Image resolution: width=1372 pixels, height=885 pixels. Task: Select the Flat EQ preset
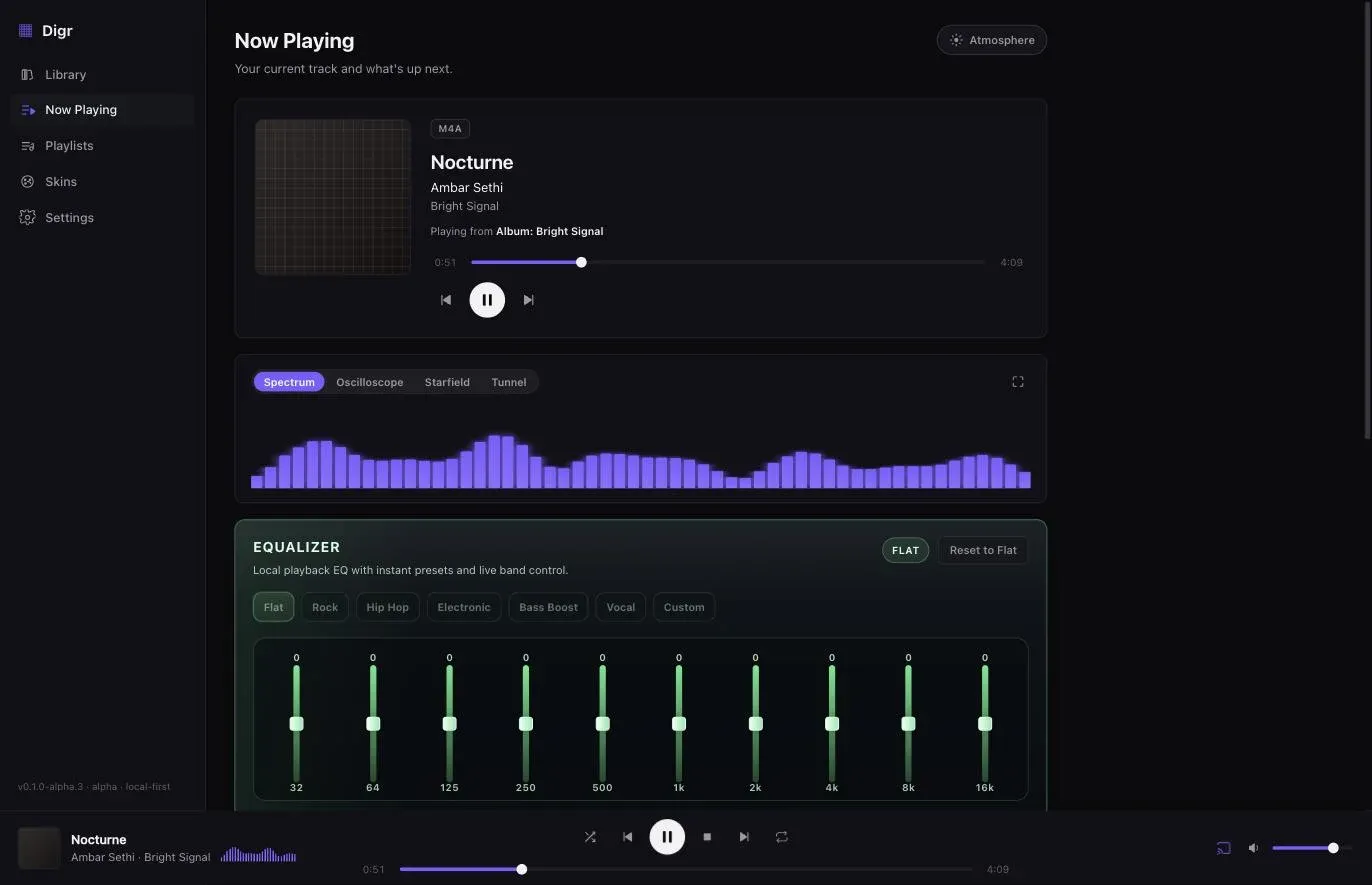coord(273,607)
